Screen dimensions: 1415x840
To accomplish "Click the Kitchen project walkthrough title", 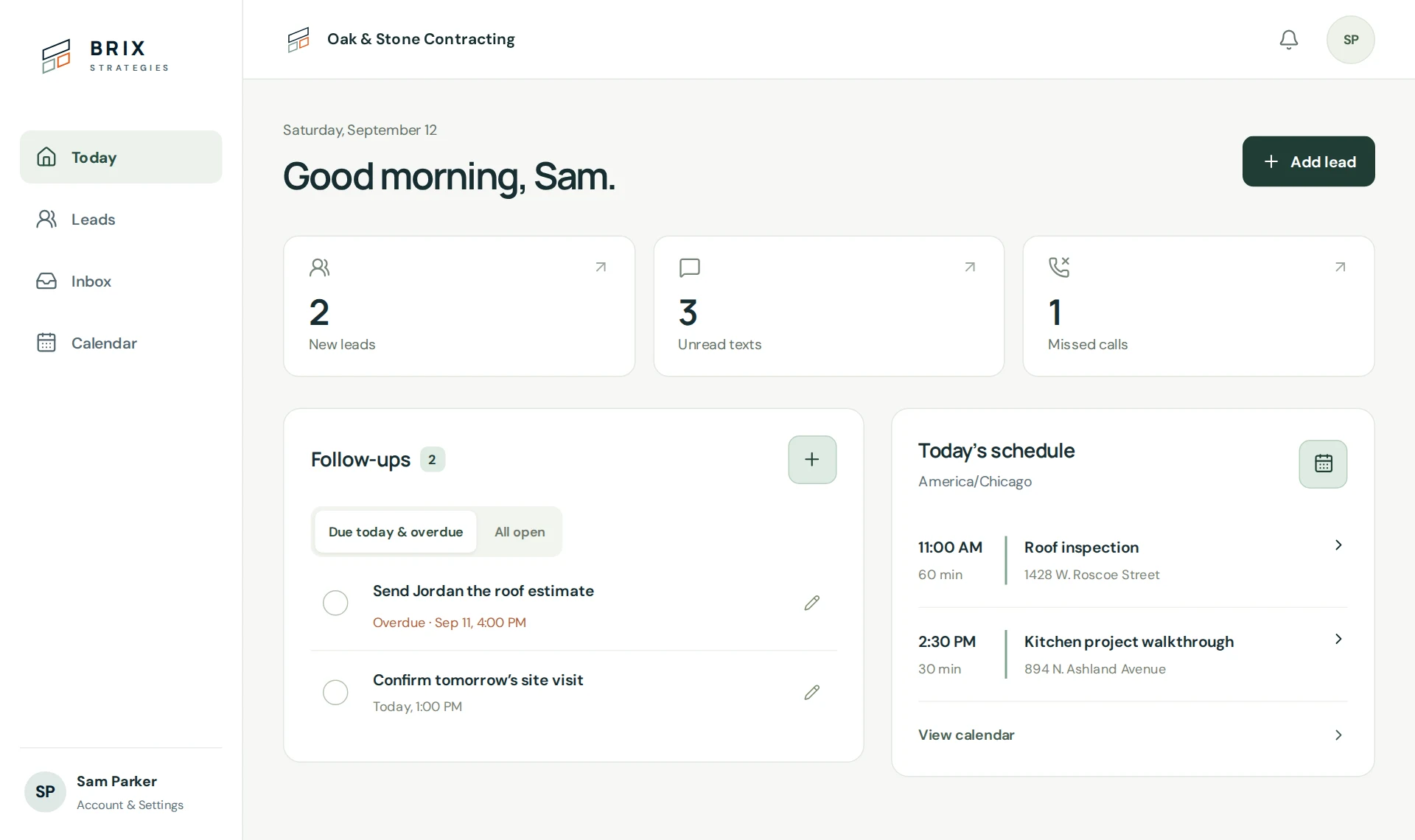I will click(x=1129, y=642).
